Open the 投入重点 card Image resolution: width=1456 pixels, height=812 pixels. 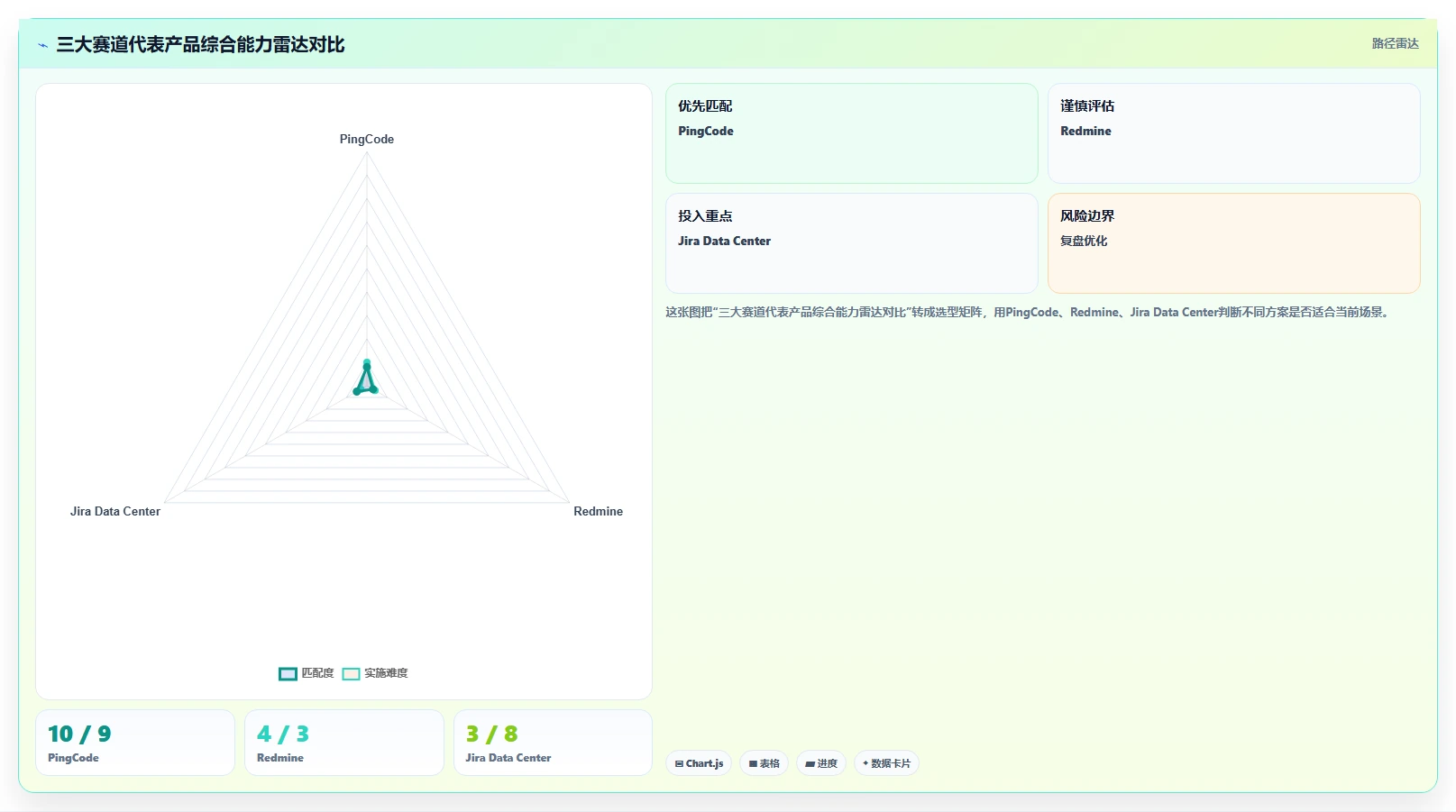point(852,243)
